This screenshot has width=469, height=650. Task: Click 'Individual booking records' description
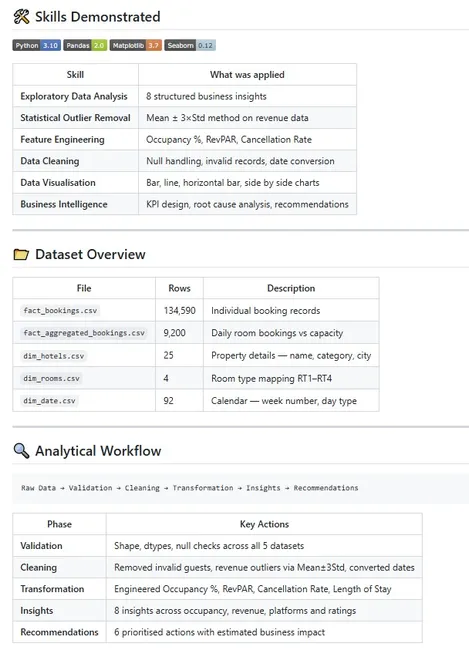[265, 310]
